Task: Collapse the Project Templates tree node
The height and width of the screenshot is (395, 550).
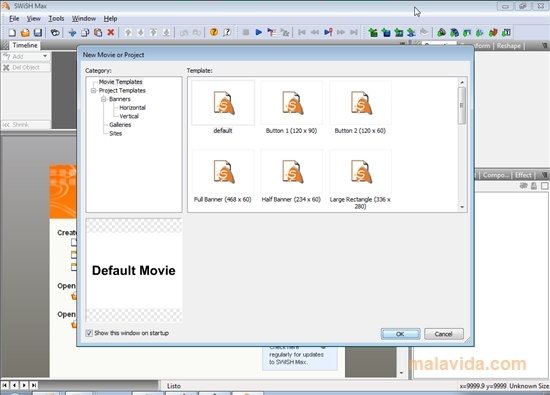Action: coord(94,91)
